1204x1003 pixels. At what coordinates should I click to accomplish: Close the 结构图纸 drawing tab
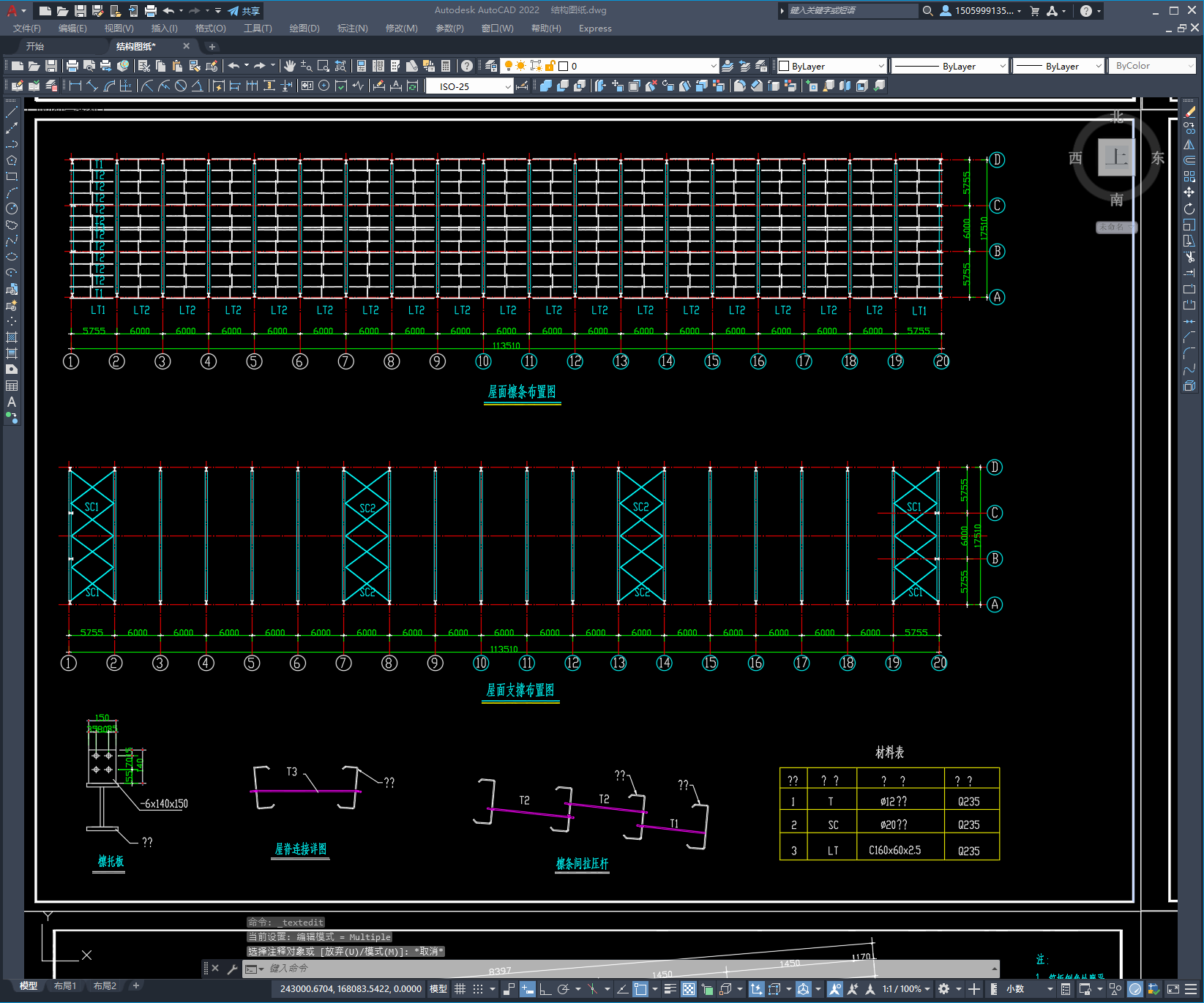click(x=186, y=46)
